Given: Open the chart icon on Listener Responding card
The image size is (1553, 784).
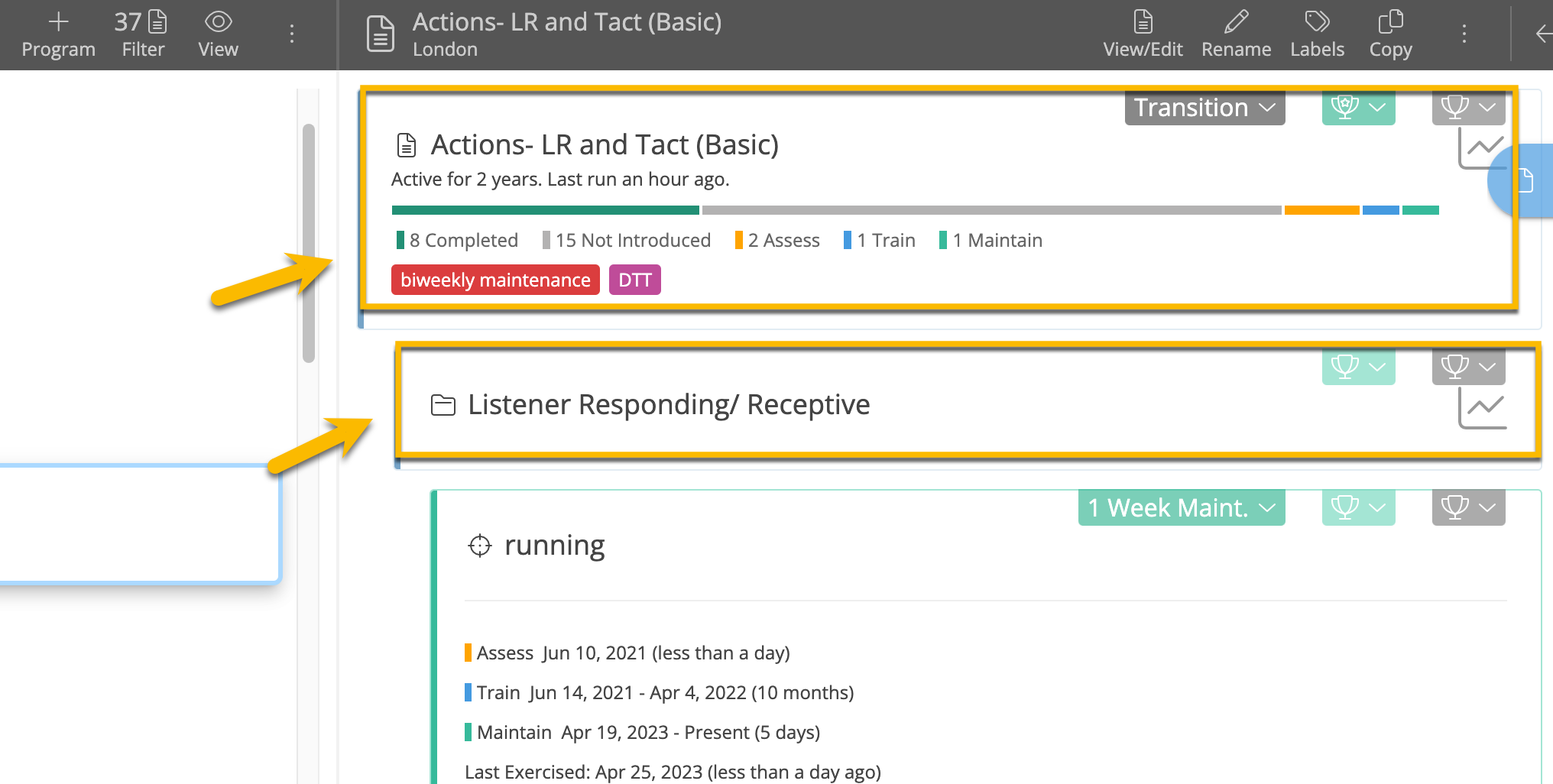Looking at the screenshot, I should point(1481,409).
